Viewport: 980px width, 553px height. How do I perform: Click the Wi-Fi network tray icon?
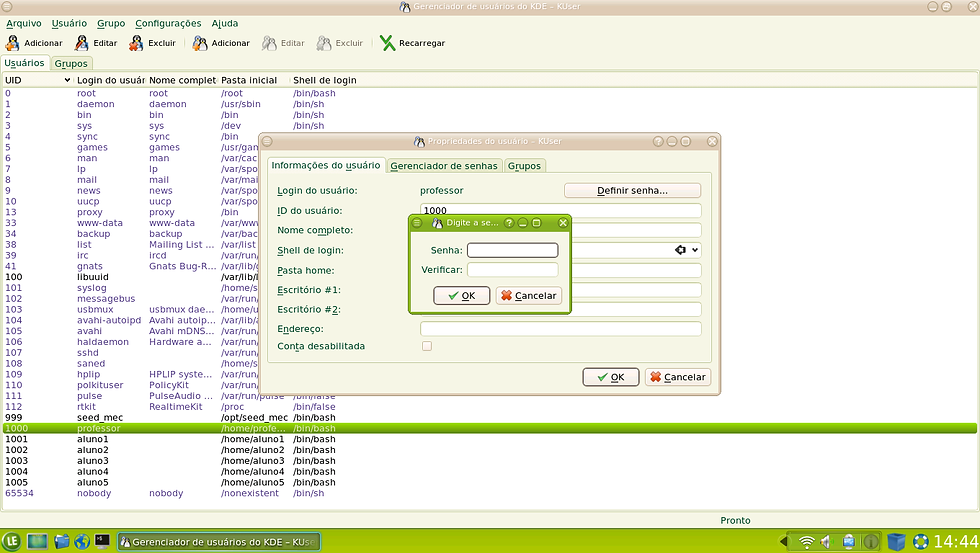pyautogui.click(x=807, y=542)
